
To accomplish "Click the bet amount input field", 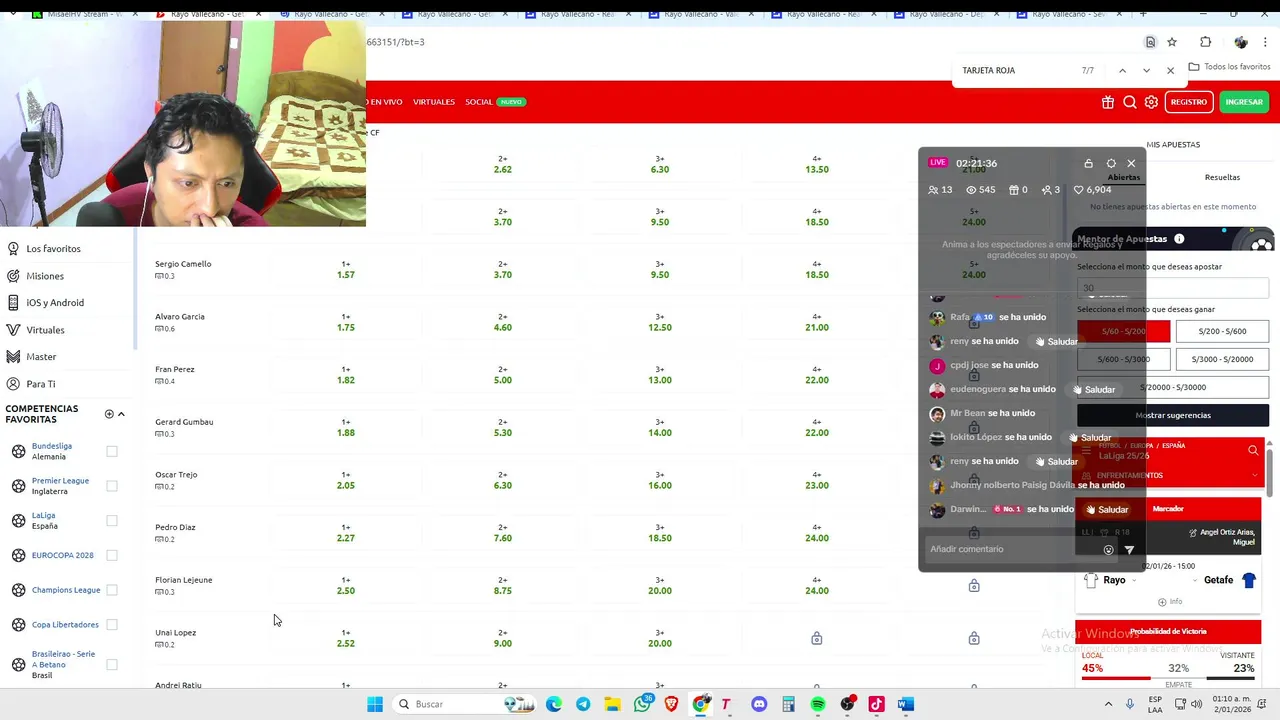I will (1173, 288).
